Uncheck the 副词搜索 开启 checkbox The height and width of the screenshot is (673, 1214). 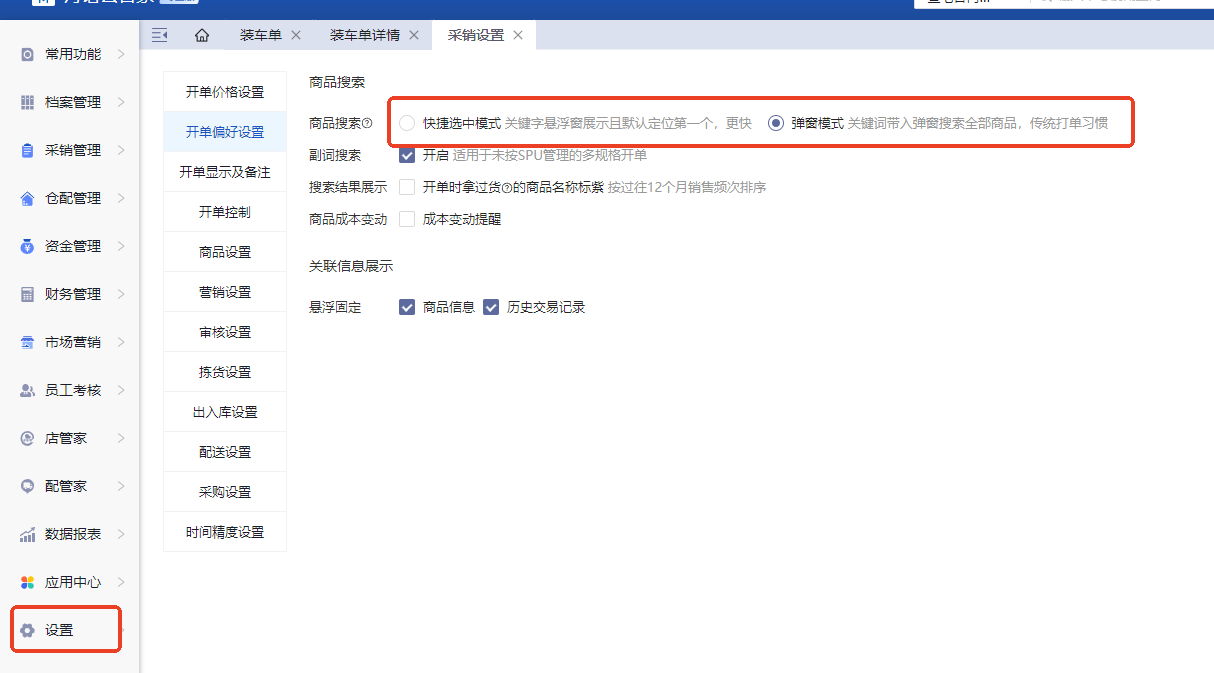[407, 155]
